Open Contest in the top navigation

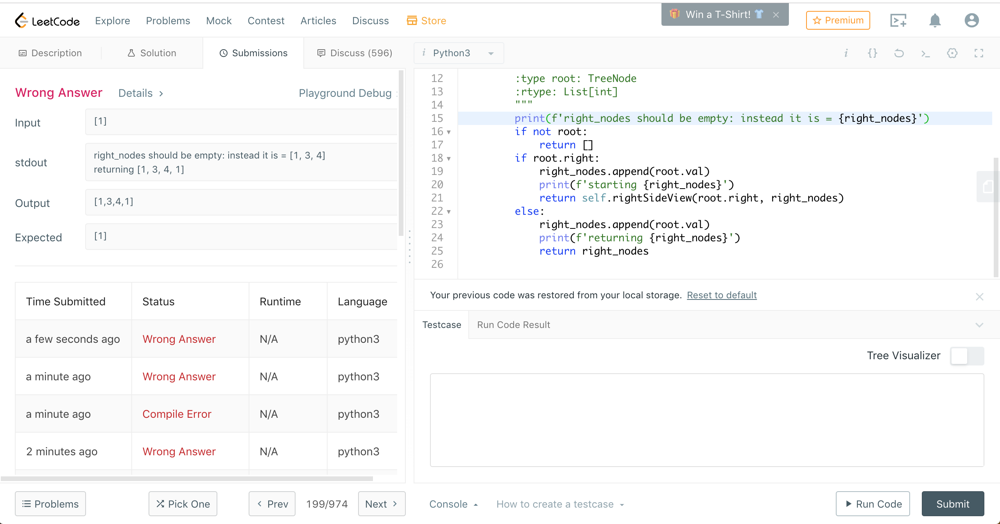click(266, 21)
